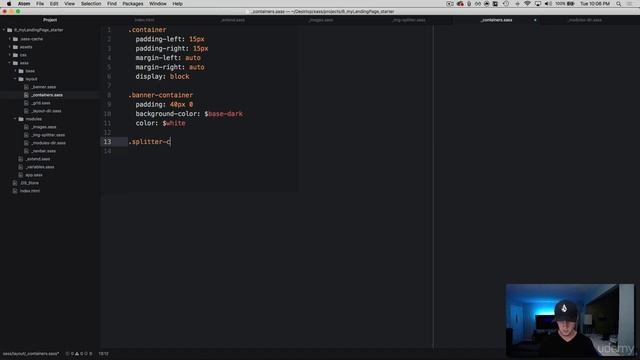Click the Project panel header
Screen dimensions: 640x360
point(50,20)
